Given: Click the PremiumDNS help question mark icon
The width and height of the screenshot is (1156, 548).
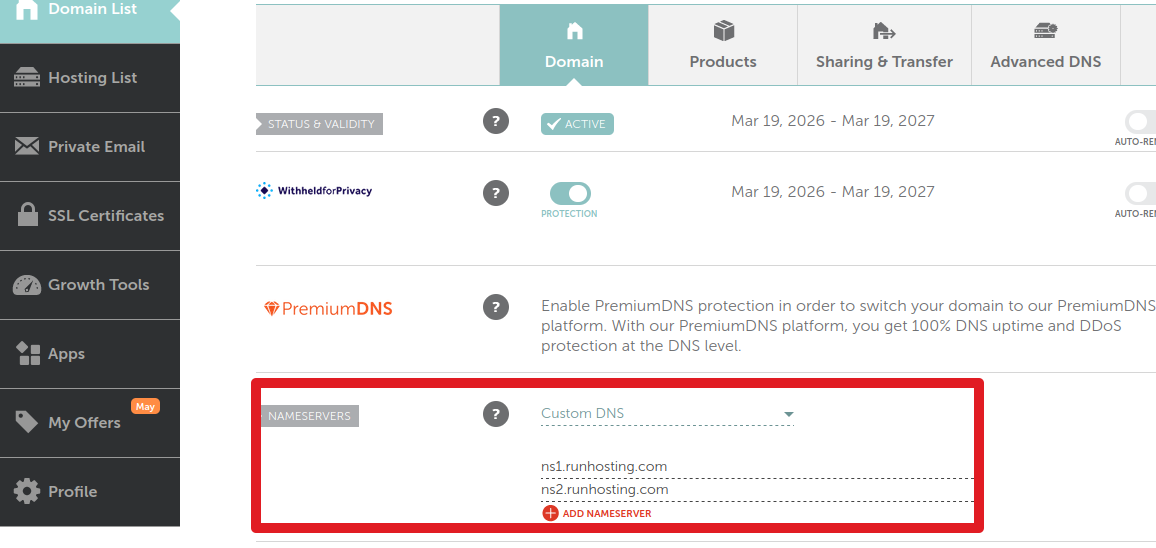Looking at the screenshot, I should (x=496, y=307).
